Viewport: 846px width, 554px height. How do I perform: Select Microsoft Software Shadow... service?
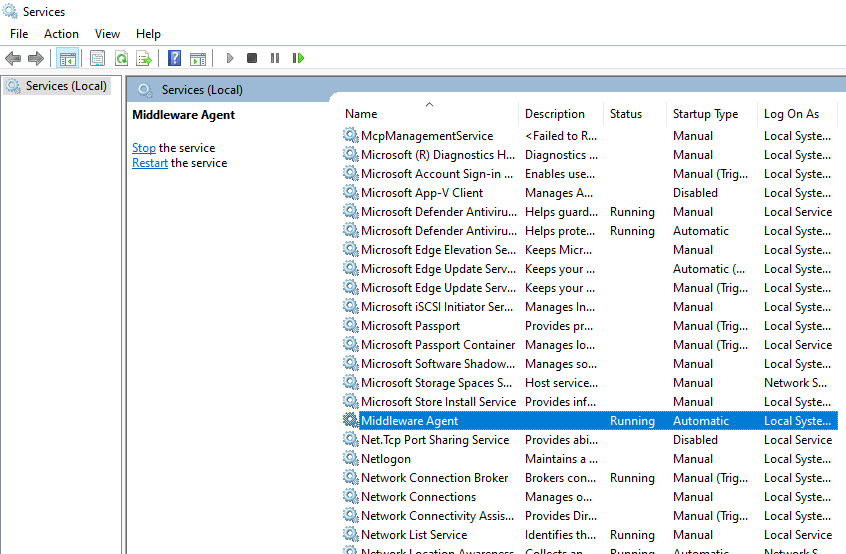pos(438,364)
